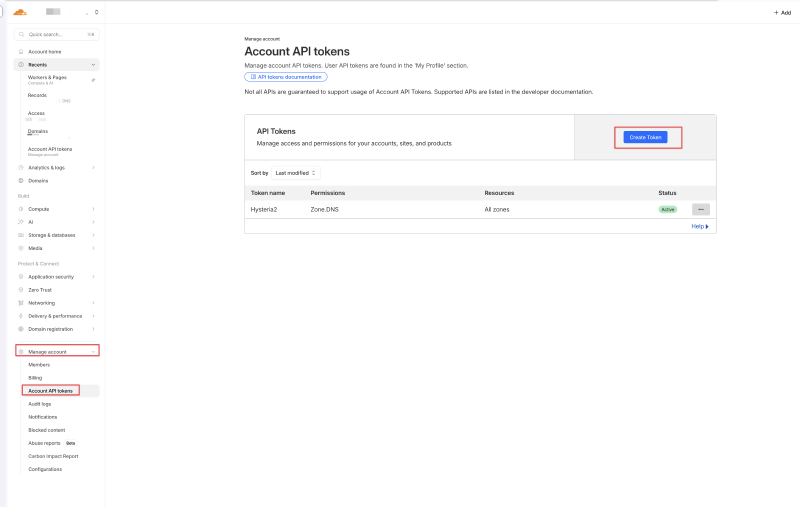Click the Storage & databases icon
The height and width of the screenshot is (507, 800).
pyautogui.click(x=21, y=235)
